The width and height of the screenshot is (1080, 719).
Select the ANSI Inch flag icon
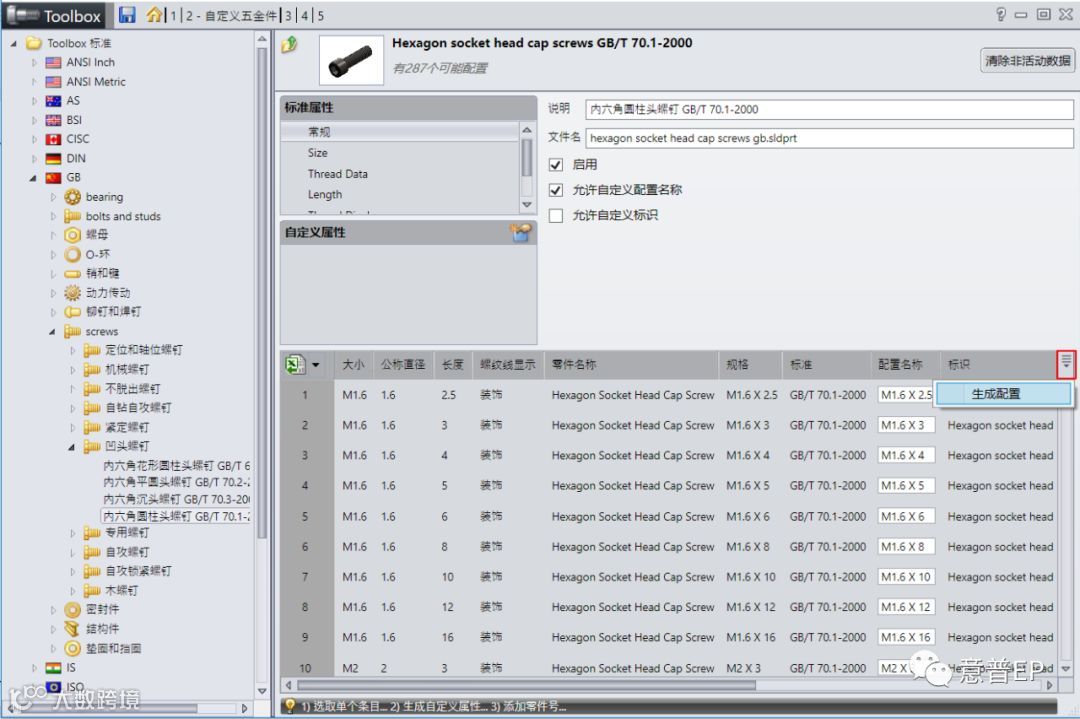point(53,63)
